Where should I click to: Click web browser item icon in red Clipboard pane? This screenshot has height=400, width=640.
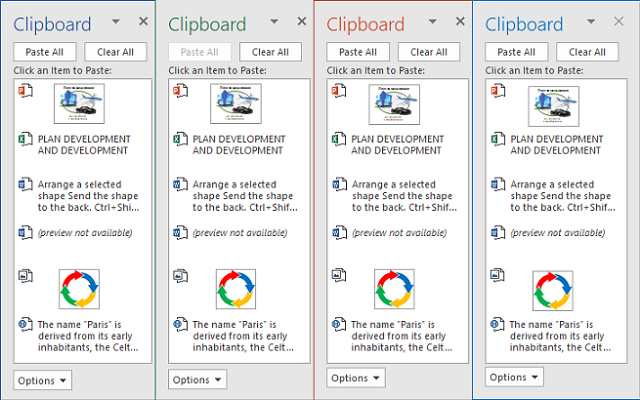(339, 324)
